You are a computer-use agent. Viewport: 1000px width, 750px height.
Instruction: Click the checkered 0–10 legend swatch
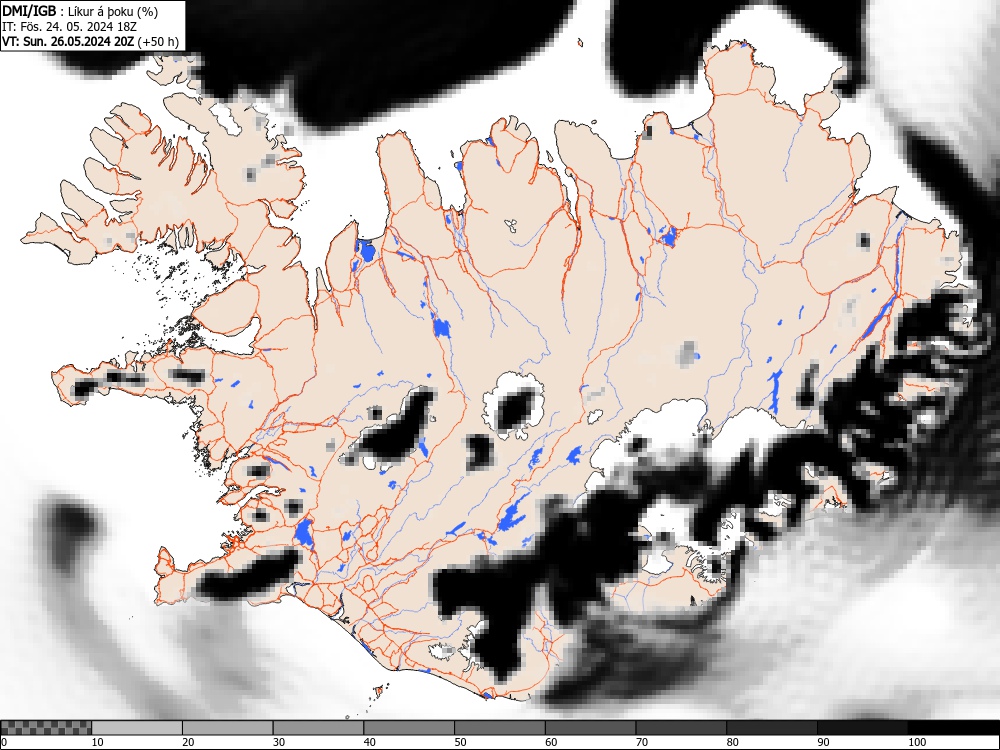click(47, 728)
